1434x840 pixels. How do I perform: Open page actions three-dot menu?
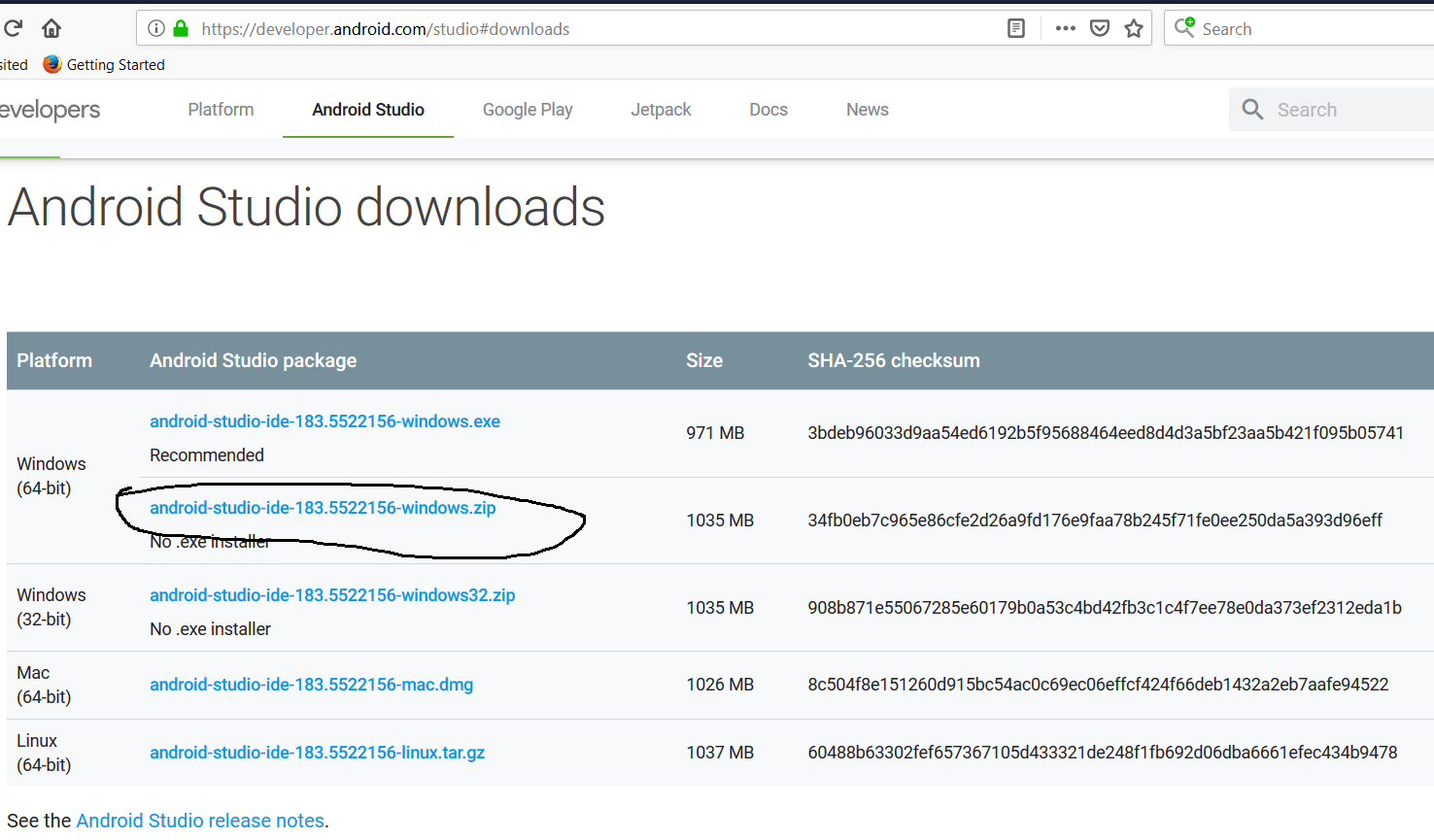(1066, 28)
